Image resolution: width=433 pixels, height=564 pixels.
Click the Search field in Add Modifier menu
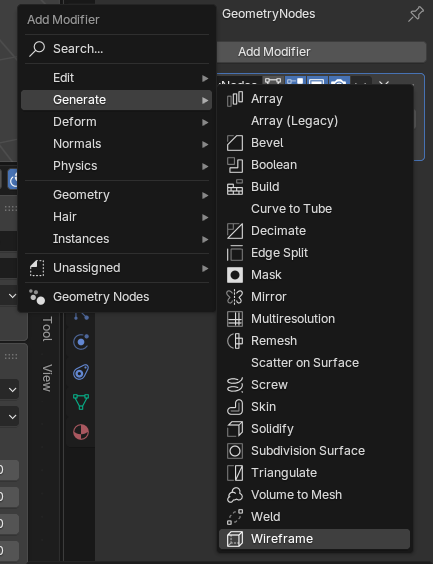[117, 49]
